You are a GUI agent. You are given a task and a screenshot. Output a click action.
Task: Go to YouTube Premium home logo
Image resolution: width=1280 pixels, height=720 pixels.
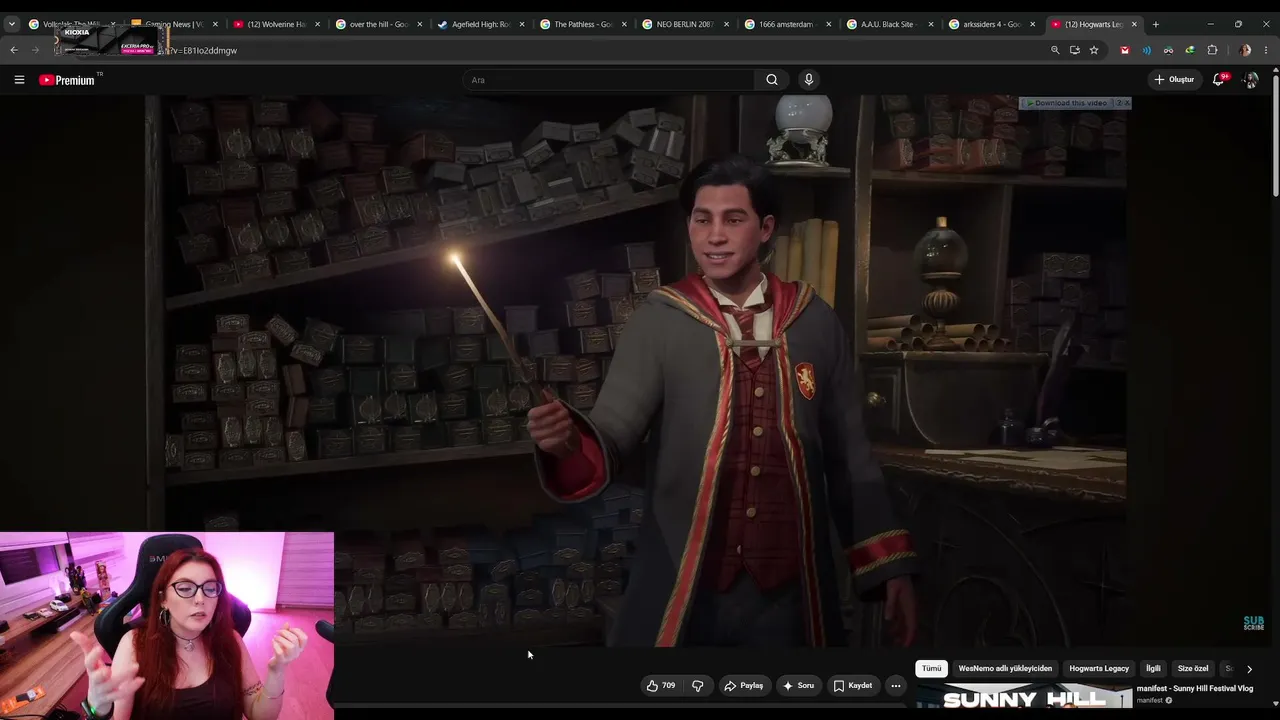67,80
